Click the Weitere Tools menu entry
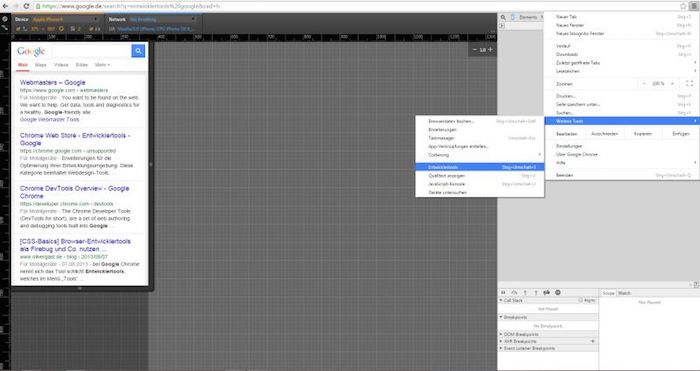This screenshot has width=700, height=371. click(621, 121)
